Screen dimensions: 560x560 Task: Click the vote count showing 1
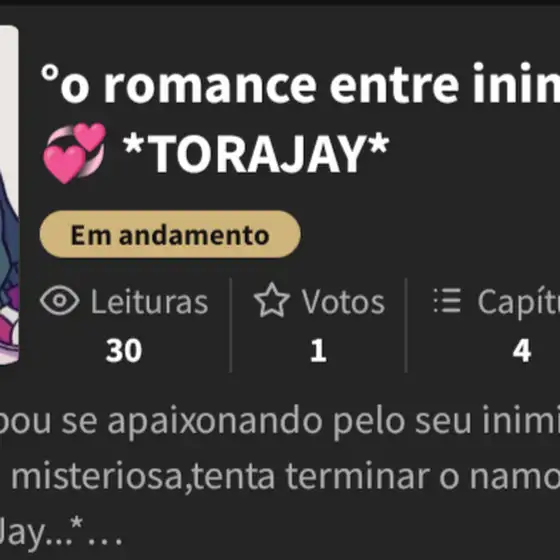coord(318,351)
